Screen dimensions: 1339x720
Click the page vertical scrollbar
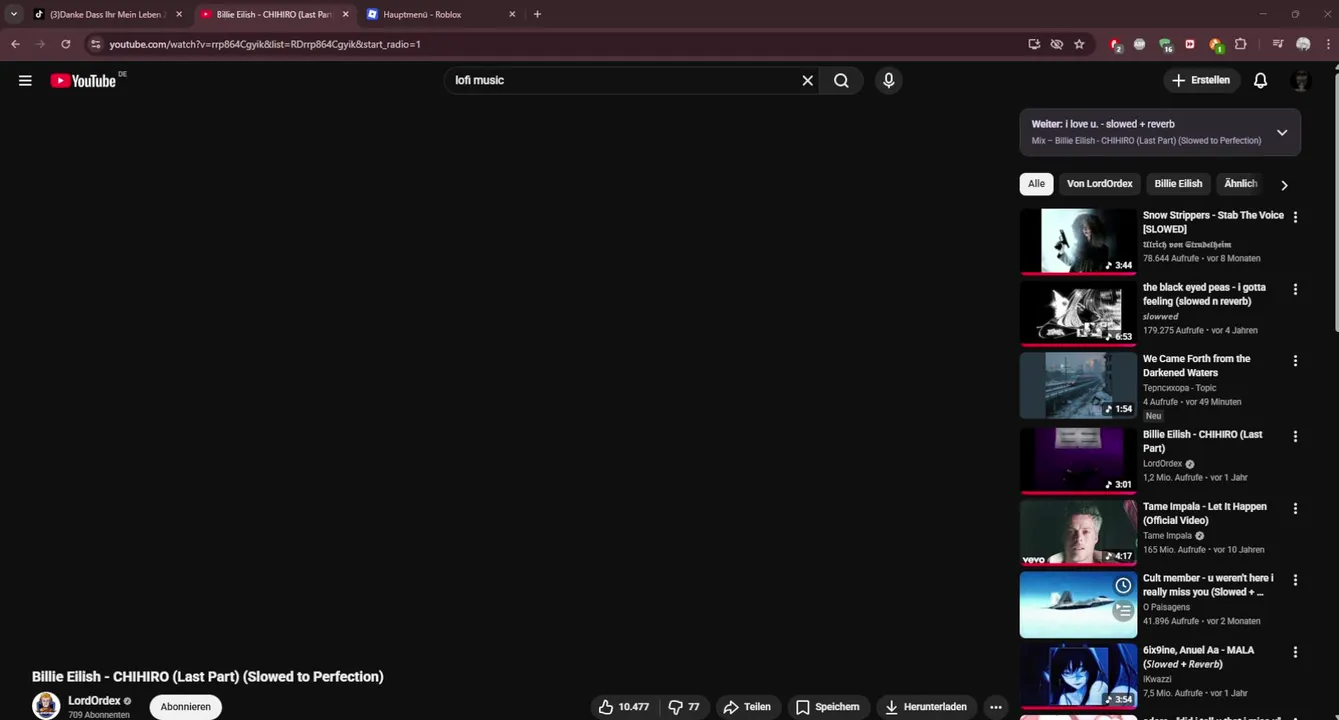[1334, 200]
